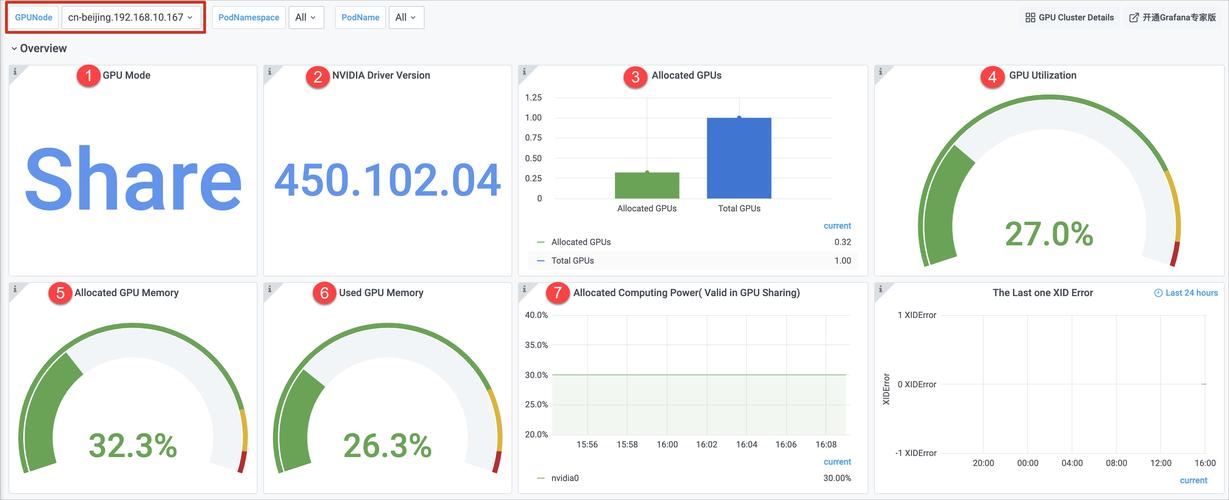Image resolution: width=1229 pixels, height=500 pixels.
Task: Click info corner icon of GPU Utilization panel
Action: (x=880, y=71)
